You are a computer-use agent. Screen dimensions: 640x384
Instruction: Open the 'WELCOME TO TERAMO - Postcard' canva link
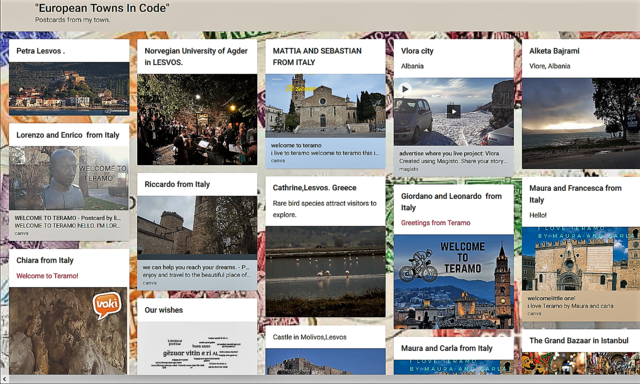69,225
